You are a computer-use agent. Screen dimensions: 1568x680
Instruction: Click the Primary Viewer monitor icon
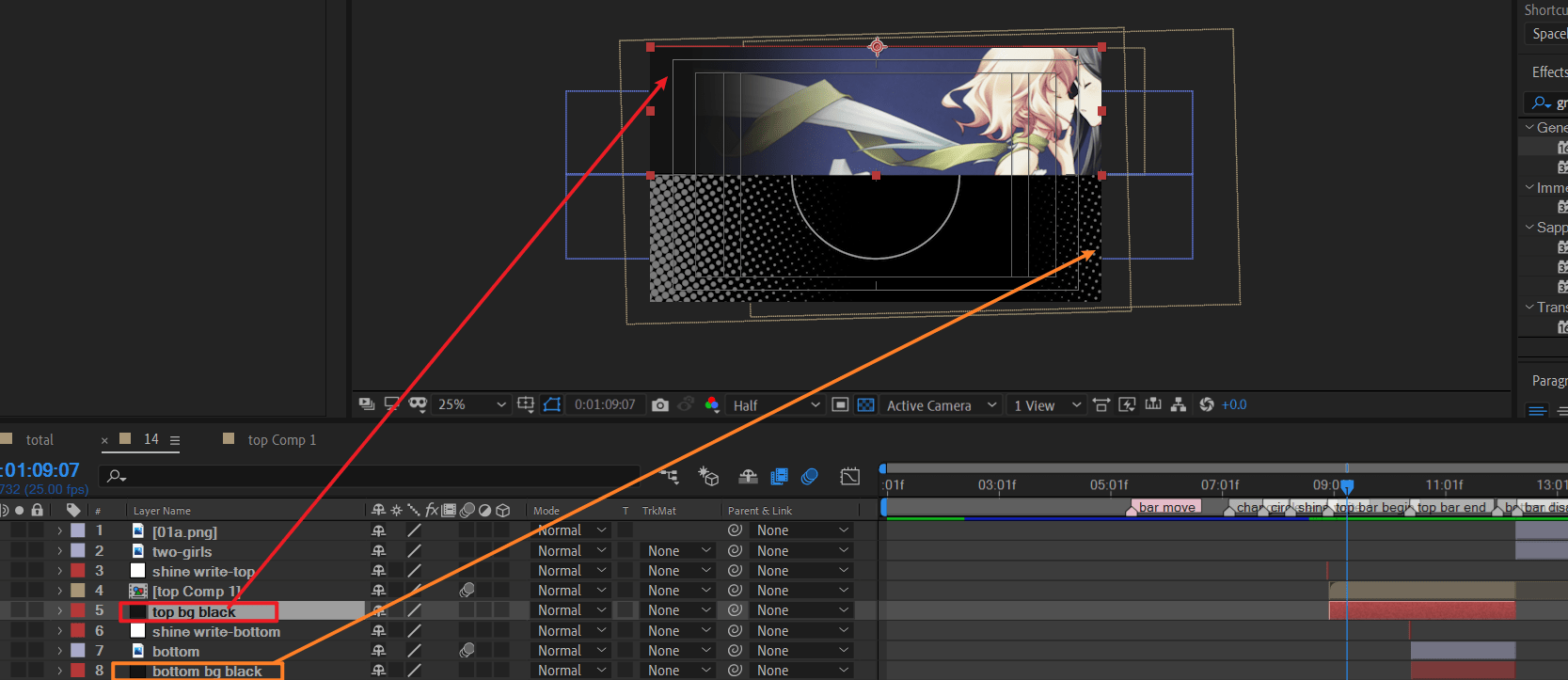391,404
